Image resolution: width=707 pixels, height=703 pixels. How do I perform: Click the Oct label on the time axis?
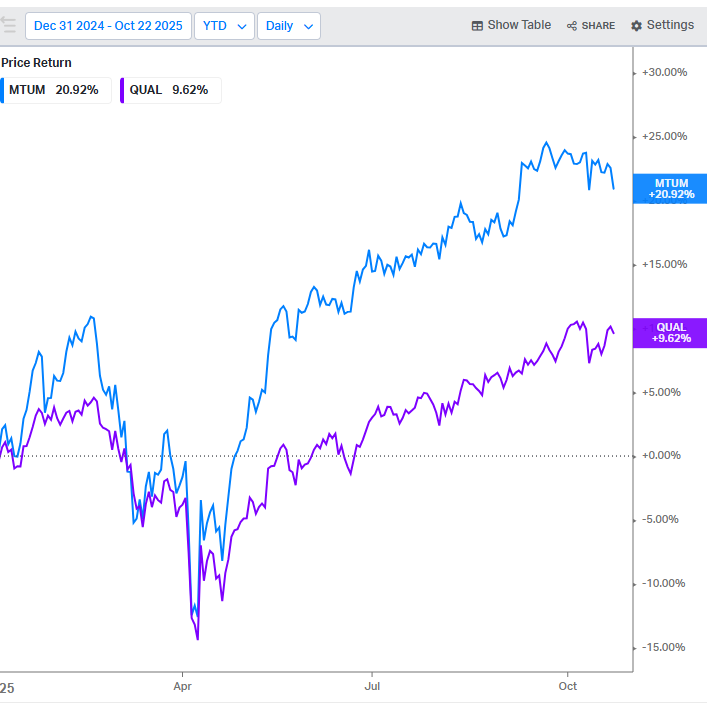pos(568,687)
